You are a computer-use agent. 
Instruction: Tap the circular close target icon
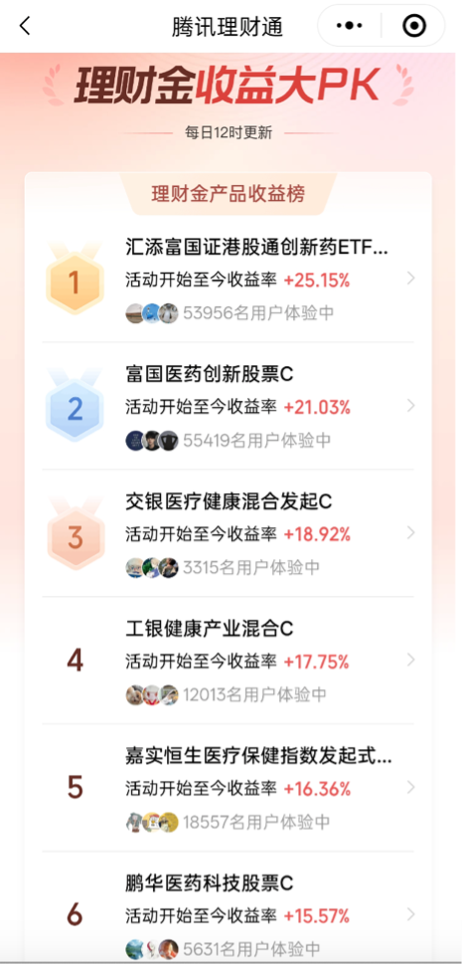414,26
